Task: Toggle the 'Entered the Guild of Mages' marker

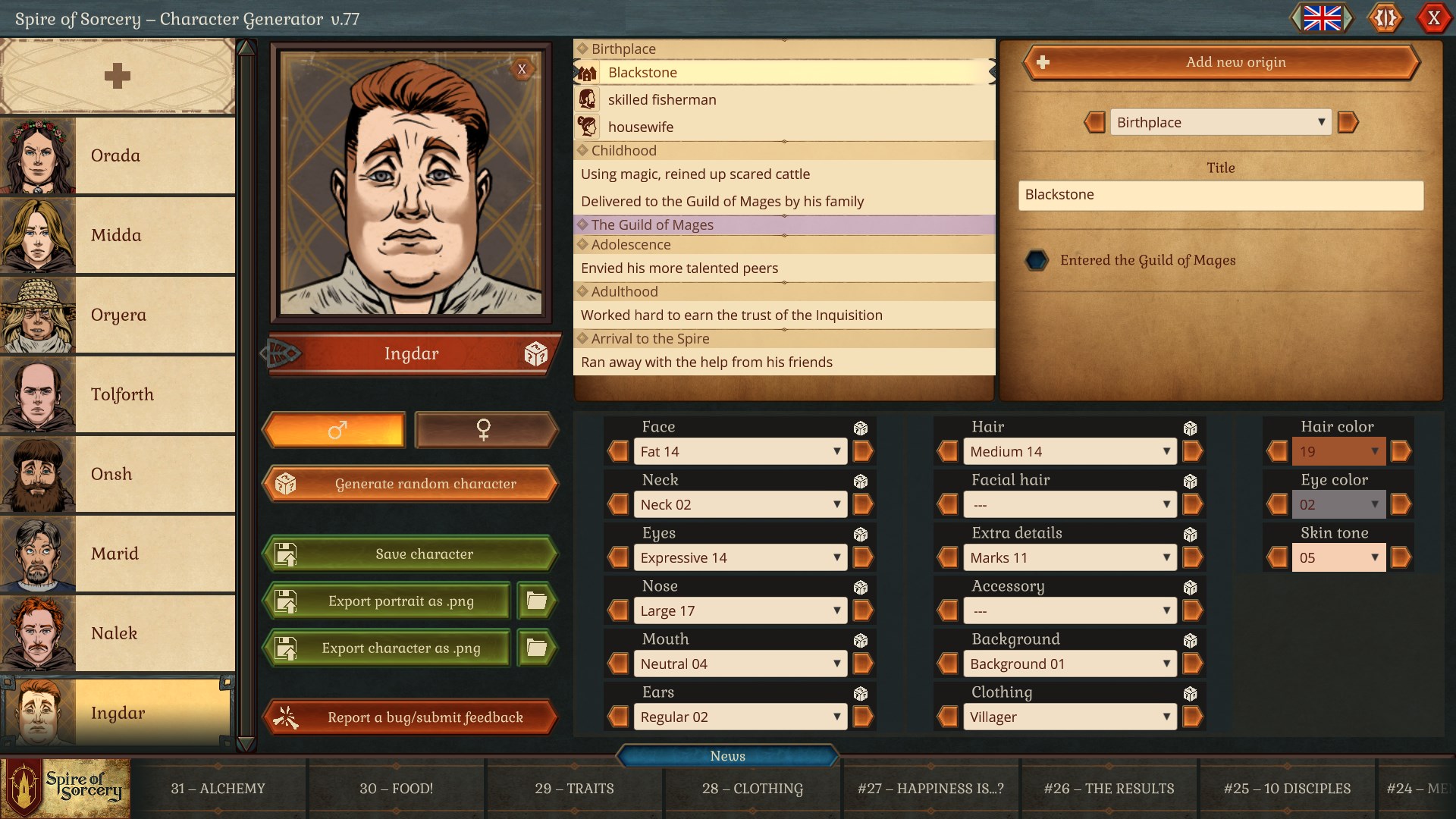Action: [x=1036, y=260]
